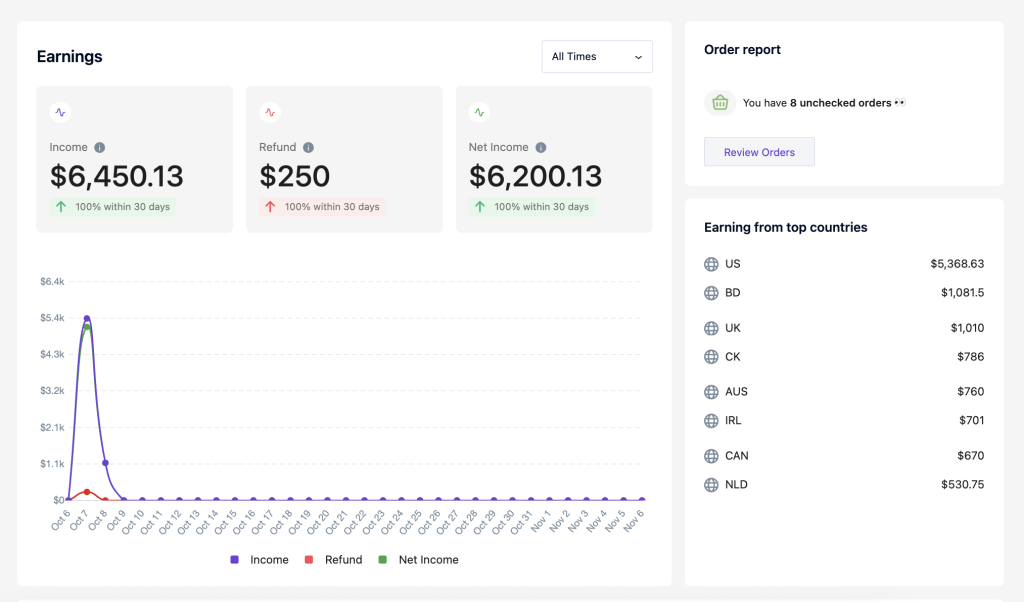Click the Net Income green wave icon
Viewport: 1024px width, 602px height.
pos(479,113)
